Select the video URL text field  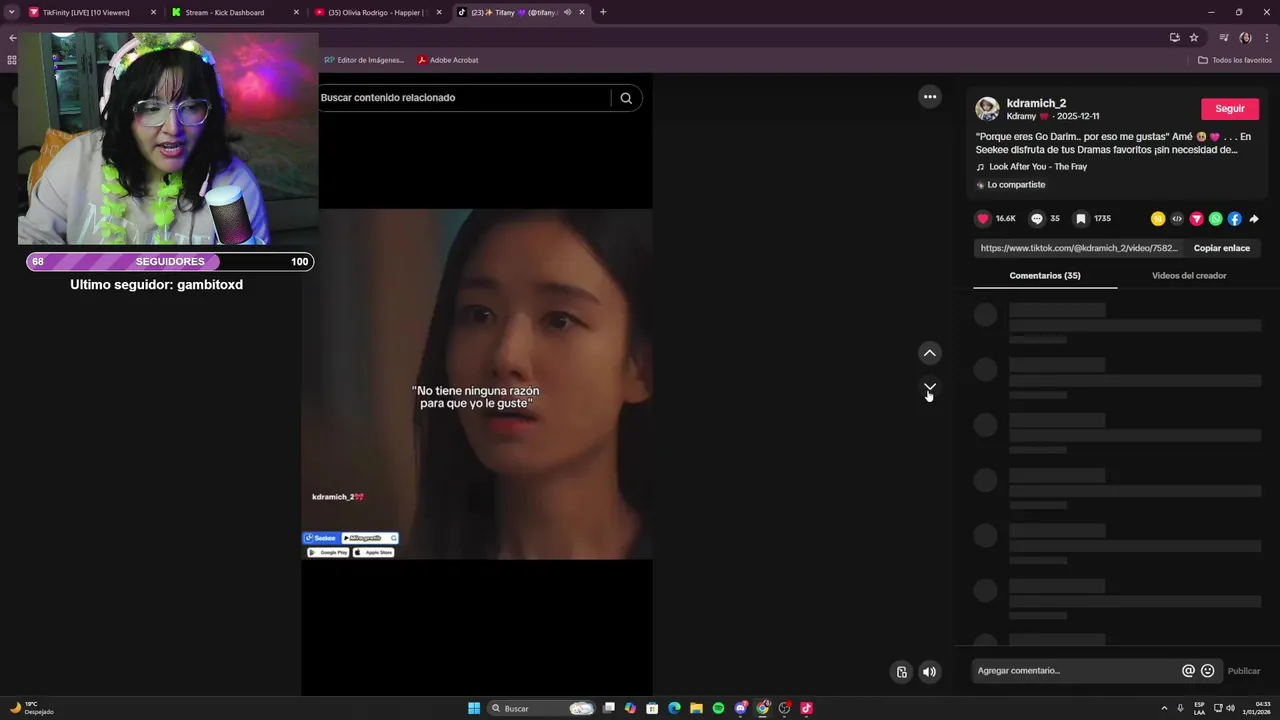[x=1079, y=248]
